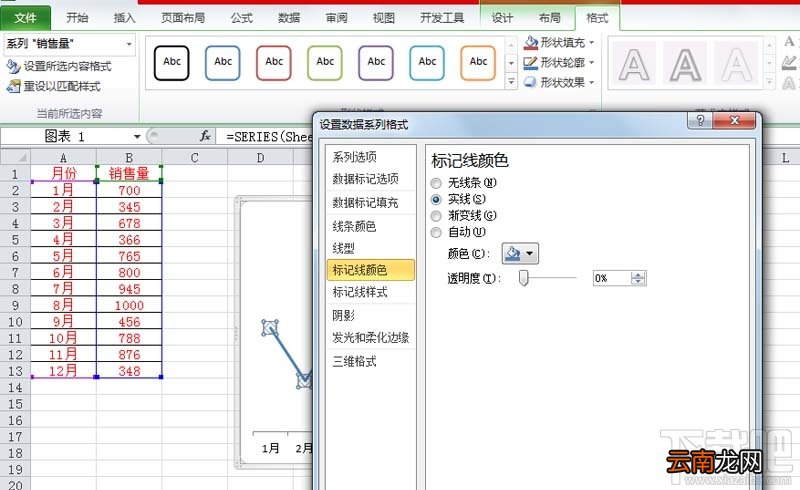Switch to the 数据 ribbon tab
Viewport: 800px width, 490px height.
coord(289,18)
